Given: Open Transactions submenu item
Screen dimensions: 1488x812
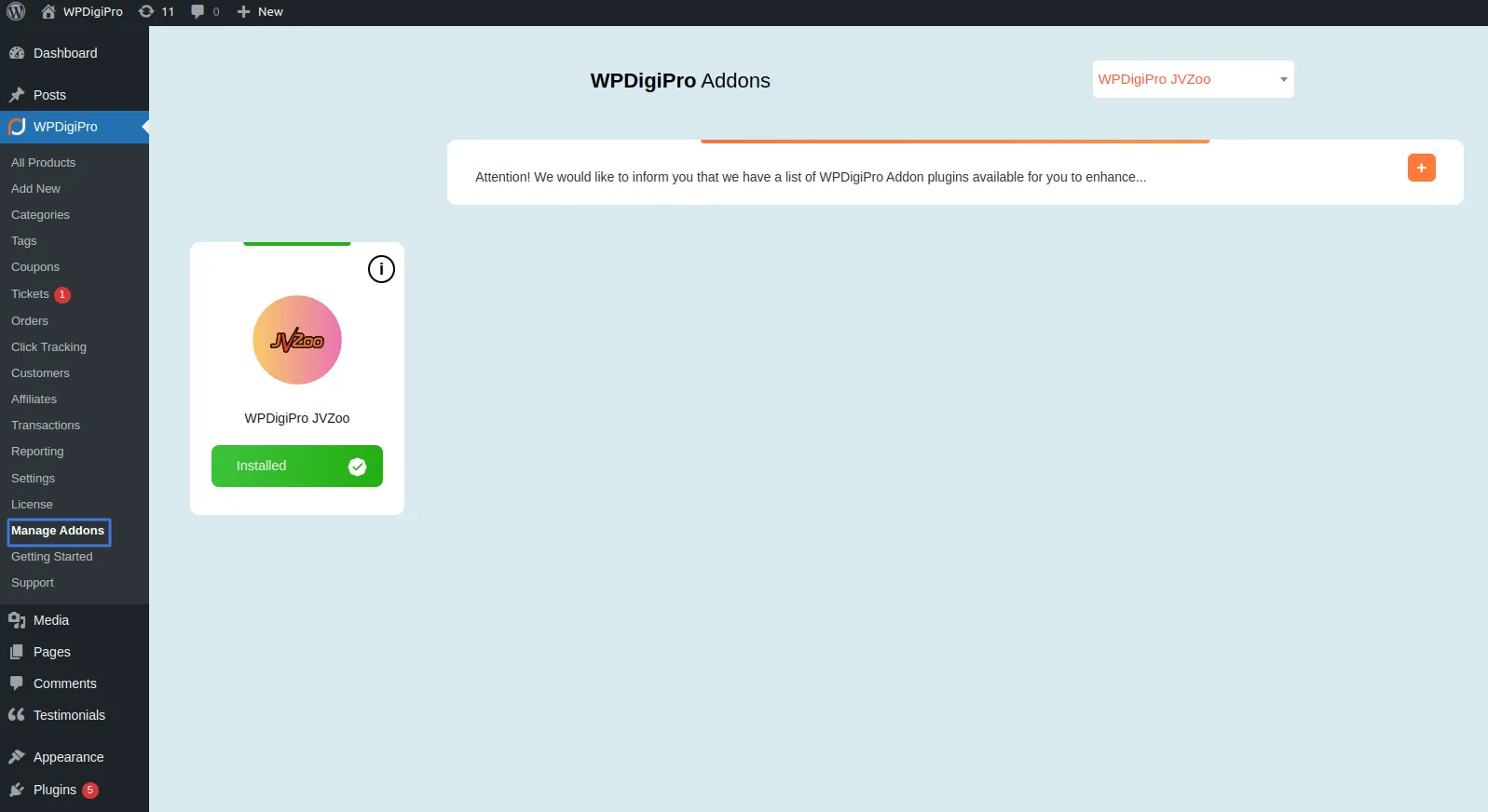Looking at the screenshot, I should (46, 425).
